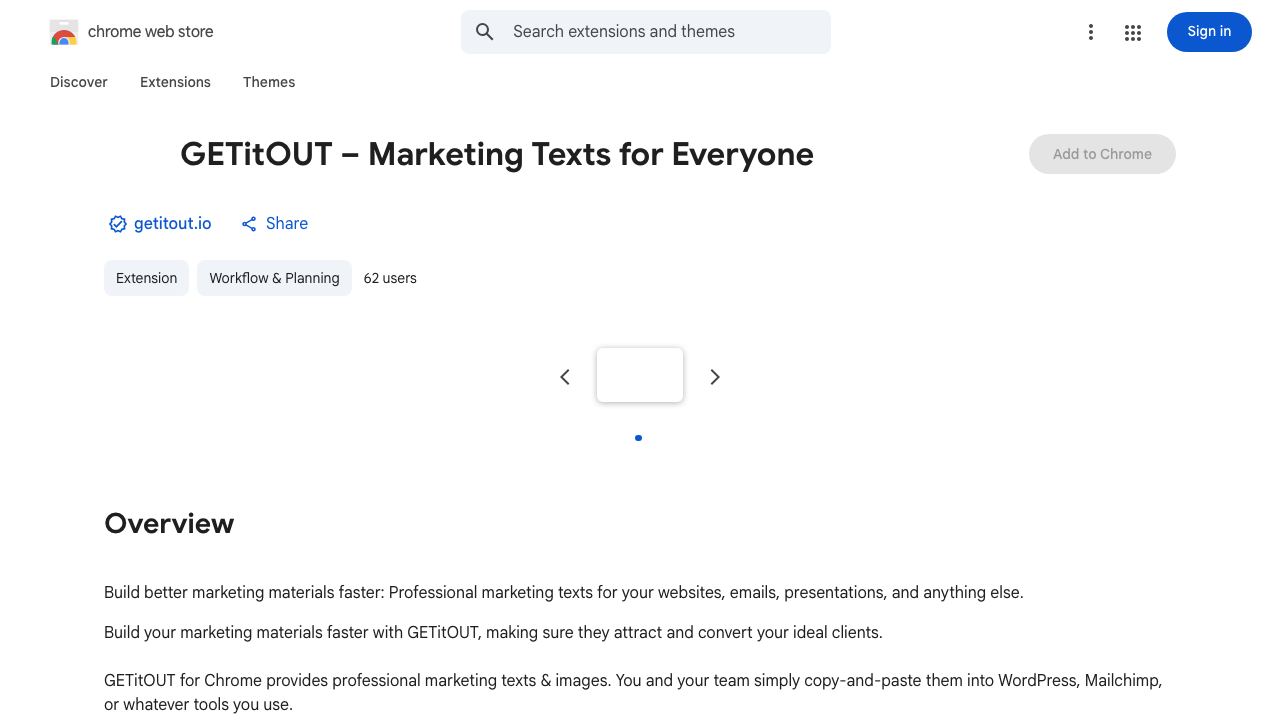Viewport: 1280px width, 720px height.
Task: Click the verified badge beside getitout.io
Action: 118,224
